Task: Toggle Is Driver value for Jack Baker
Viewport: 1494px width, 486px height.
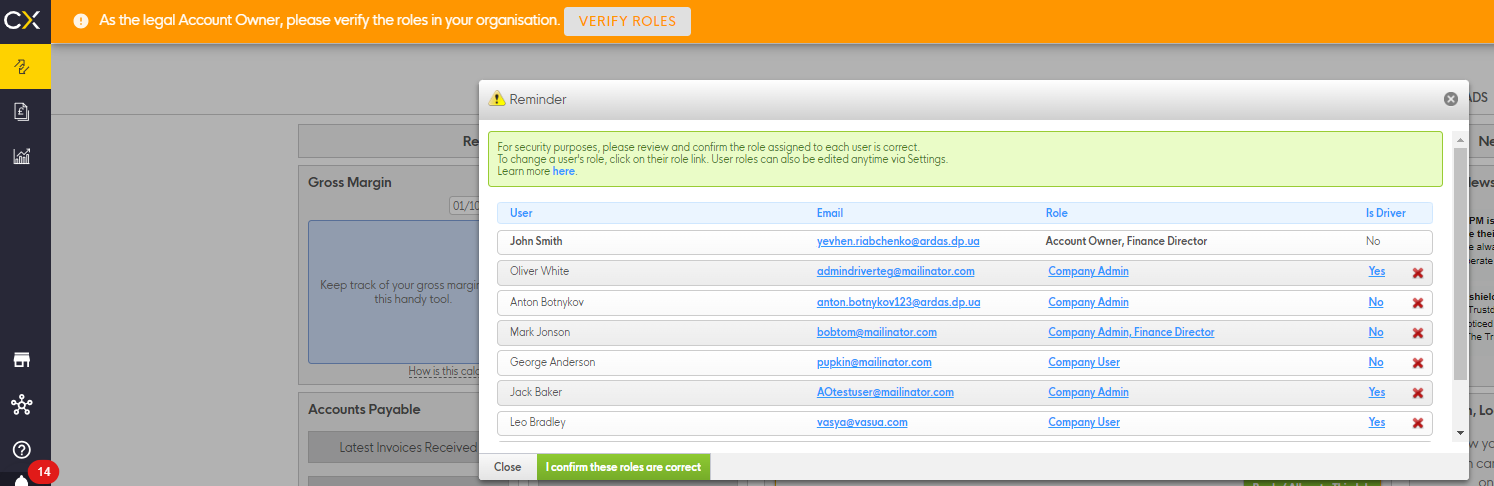Action: tap(1376, 392)
